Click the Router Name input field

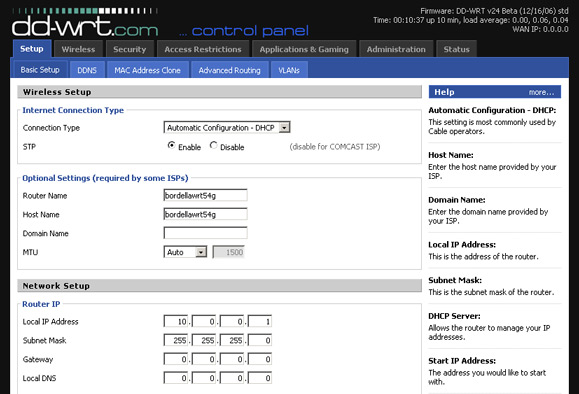pyautogui.click(x=205, y=195)
